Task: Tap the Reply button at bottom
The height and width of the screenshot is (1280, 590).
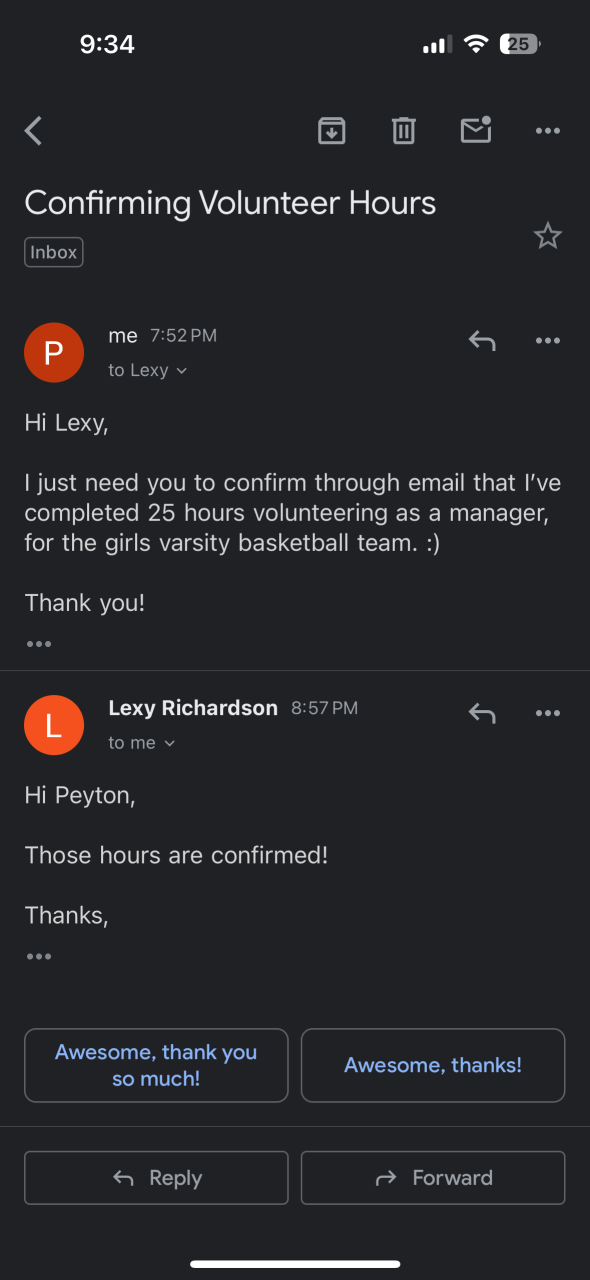Action: (x=156, y=1178)
